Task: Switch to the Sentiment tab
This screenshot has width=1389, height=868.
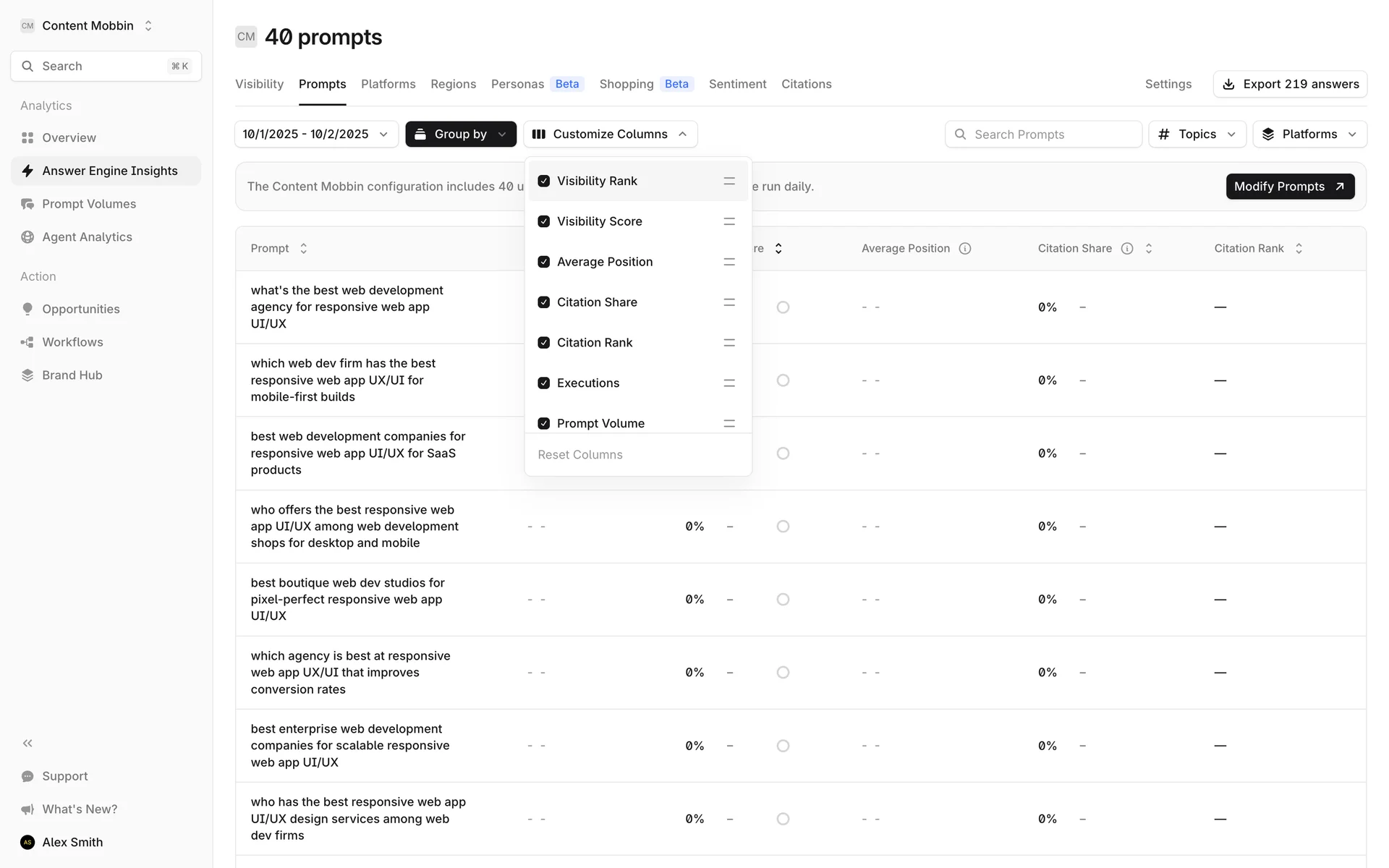Action: (x=737, y=84)
